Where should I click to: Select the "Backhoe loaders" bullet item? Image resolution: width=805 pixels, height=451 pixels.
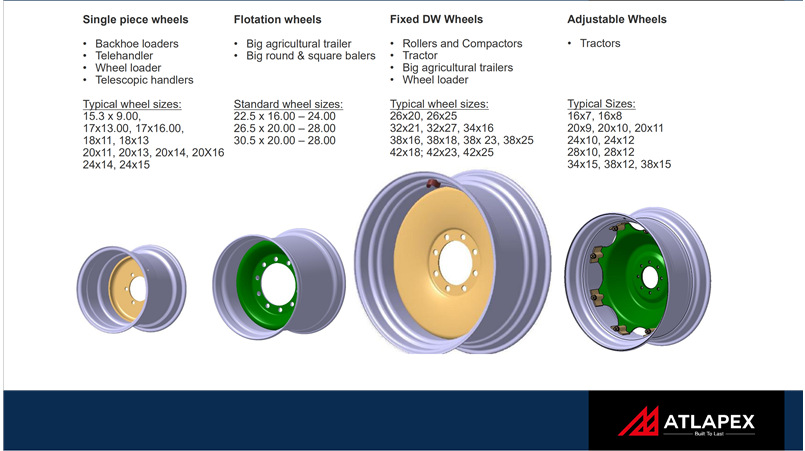pyautogui.click(x=137, y=44)
